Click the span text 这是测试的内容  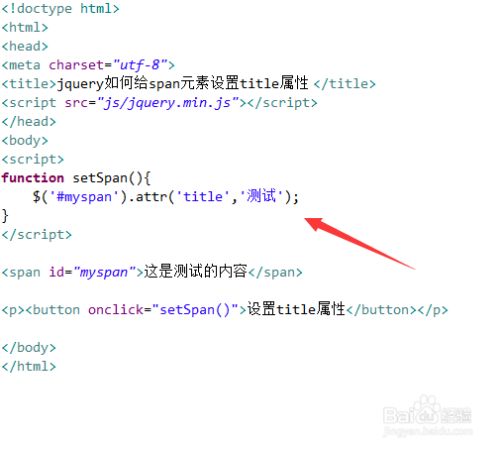point(196,271)
